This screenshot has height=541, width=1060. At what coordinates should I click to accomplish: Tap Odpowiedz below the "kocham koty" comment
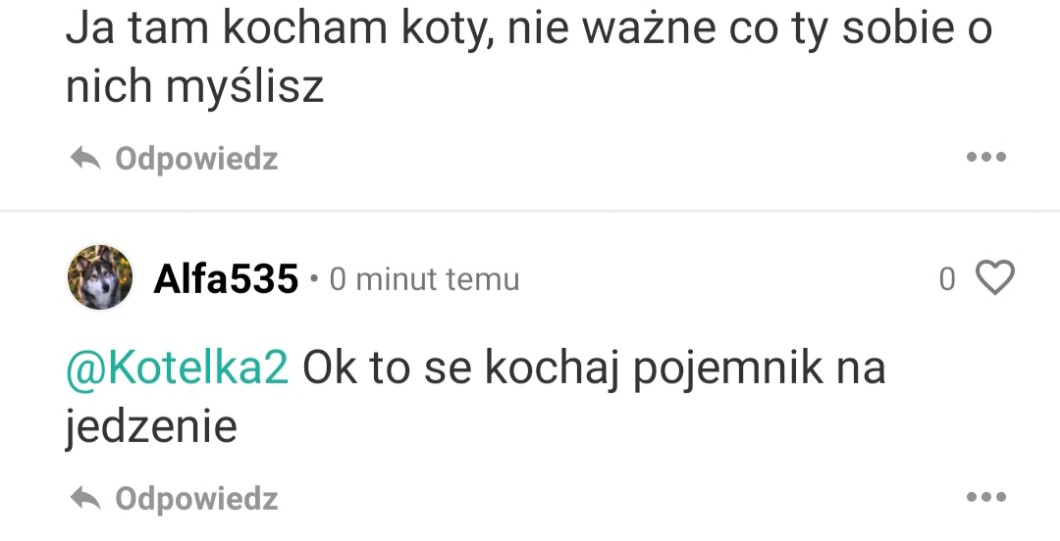point(196,160)
